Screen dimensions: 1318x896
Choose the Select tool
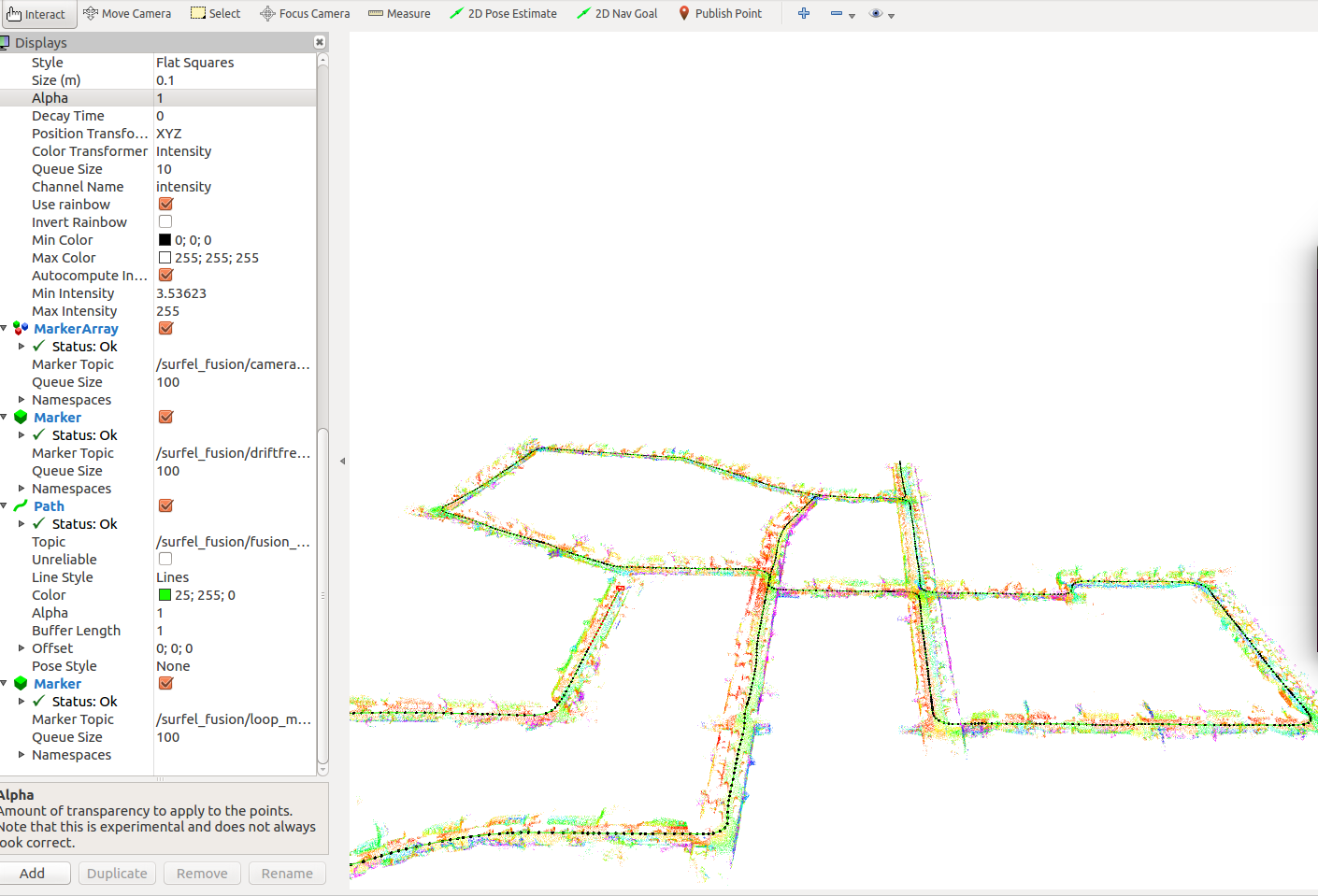pos(215,13)
